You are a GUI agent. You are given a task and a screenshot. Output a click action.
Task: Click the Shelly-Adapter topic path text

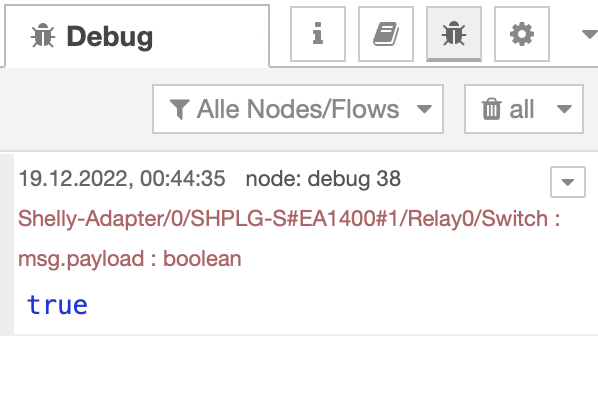[289, 219]
